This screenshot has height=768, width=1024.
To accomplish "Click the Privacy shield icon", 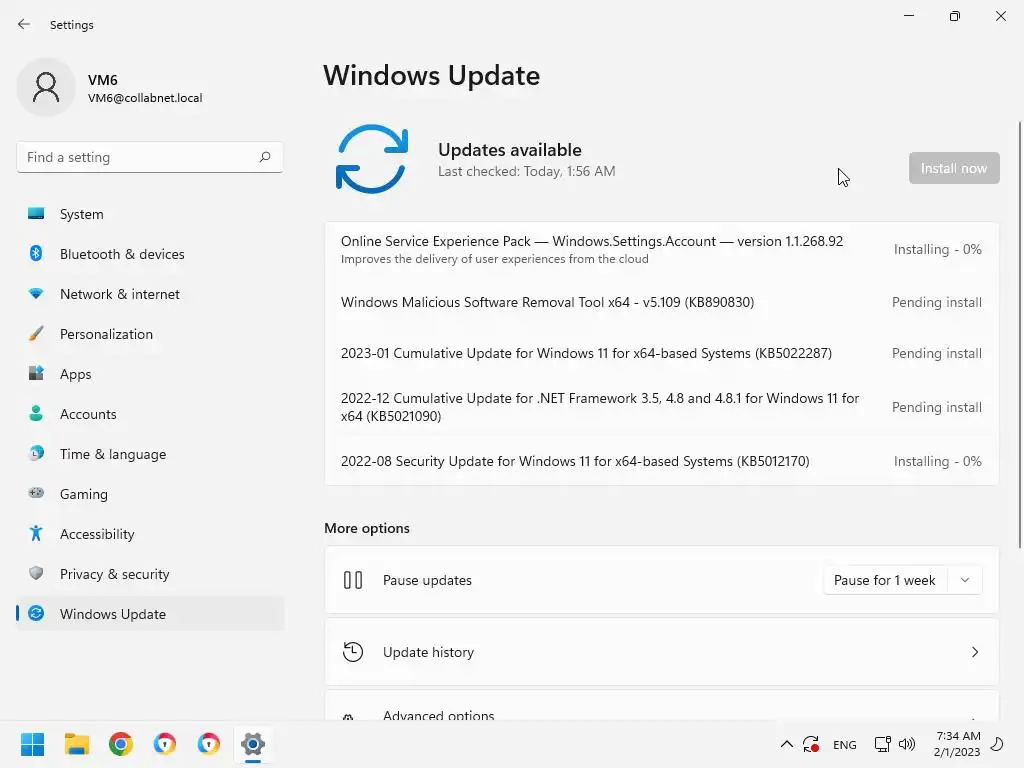I will [x=36, y=573].
